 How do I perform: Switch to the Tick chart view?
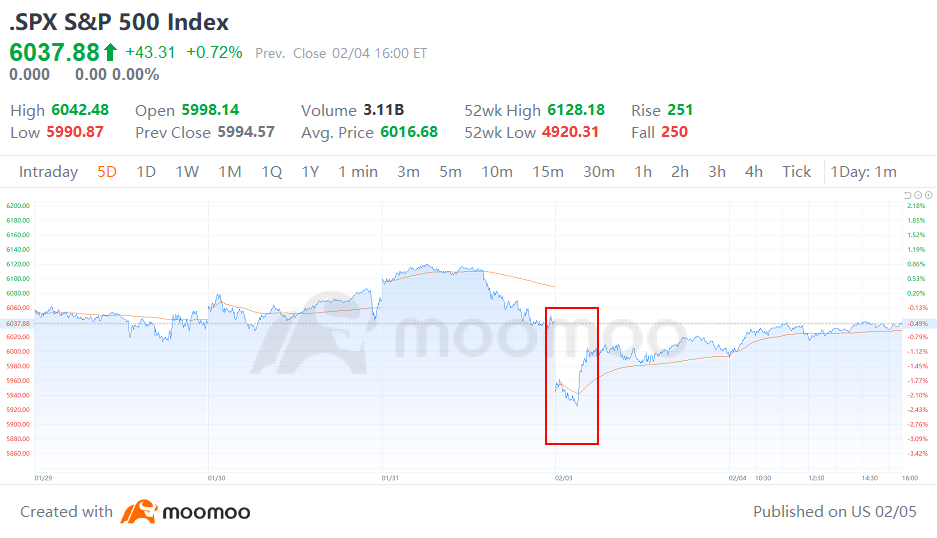click(797, 172)
